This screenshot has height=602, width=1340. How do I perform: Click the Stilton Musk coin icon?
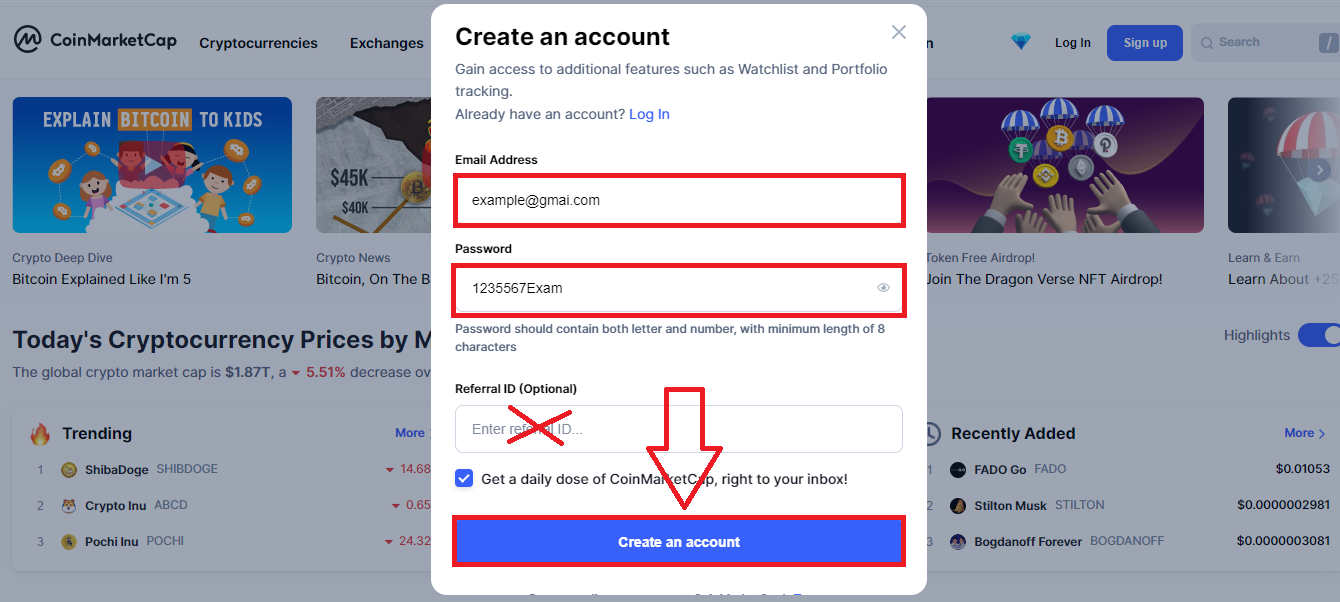coord(958,506)
